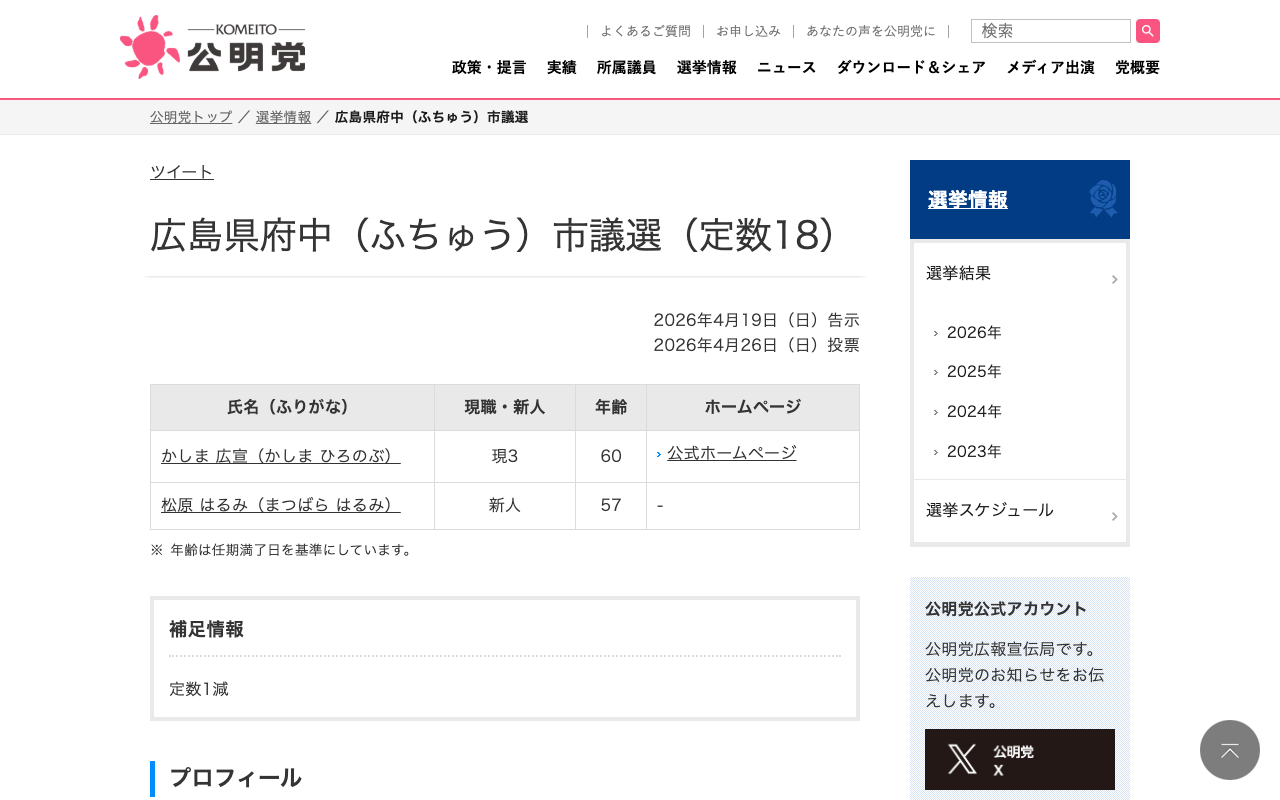
Task: Click the age footnote text 年齢は任期満了日
Action: pyautogui.click(x=282, y=550)
